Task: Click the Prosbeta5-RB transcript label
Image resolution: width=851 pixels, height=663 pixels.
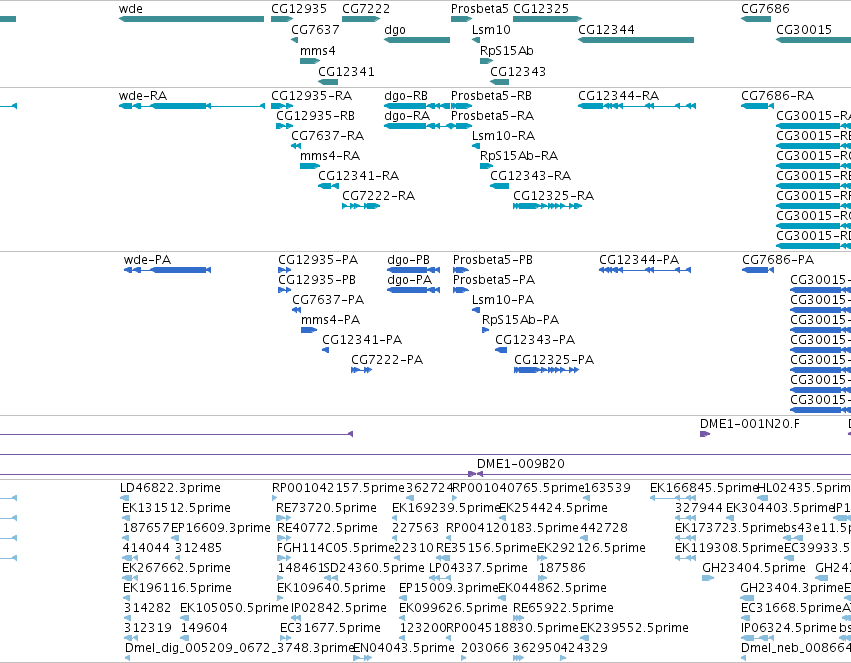Action: coord(491,96)
